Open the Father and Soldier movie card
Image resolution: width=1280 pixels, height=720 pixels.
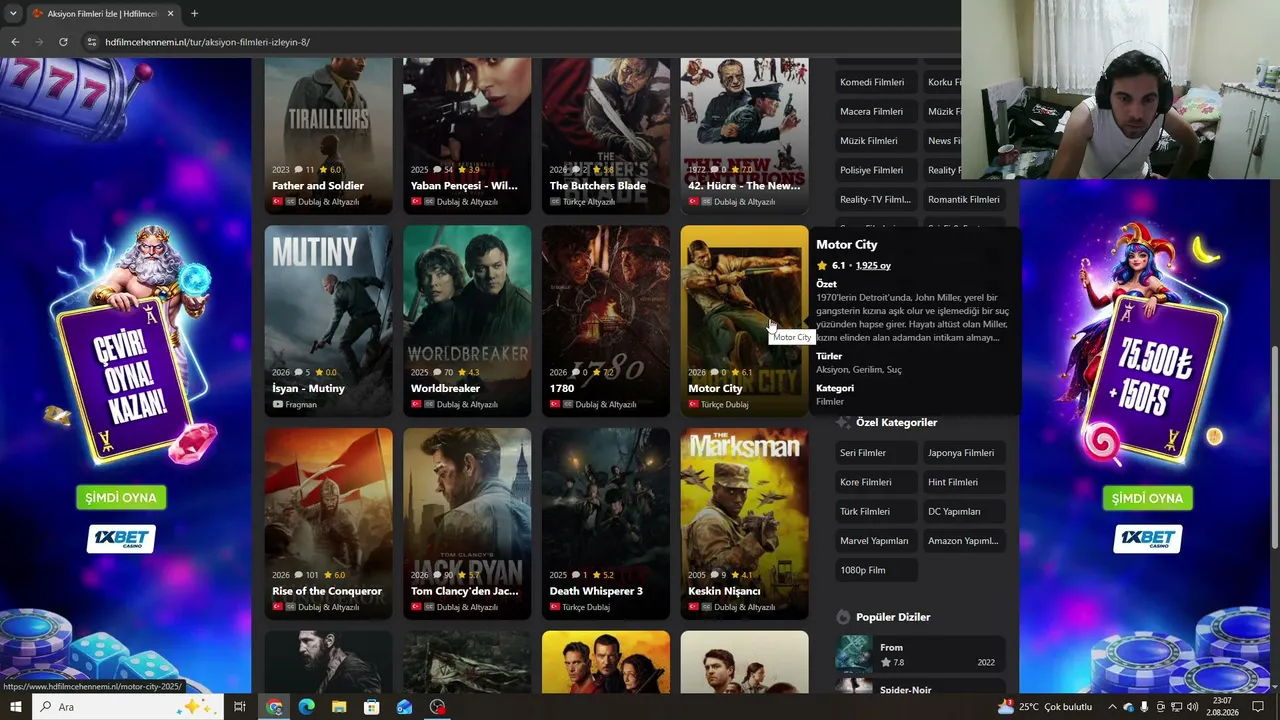click(x=328, y=135)
